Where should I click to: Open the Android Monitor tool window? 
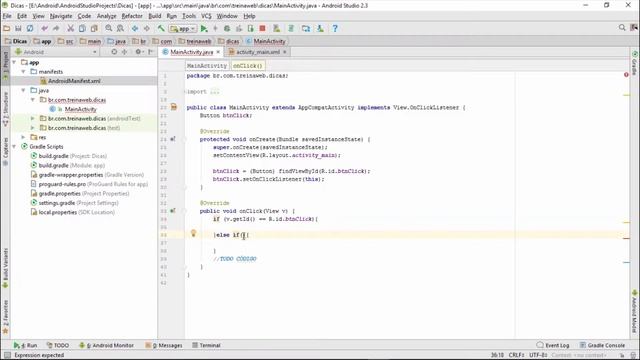tap(107, 345)
